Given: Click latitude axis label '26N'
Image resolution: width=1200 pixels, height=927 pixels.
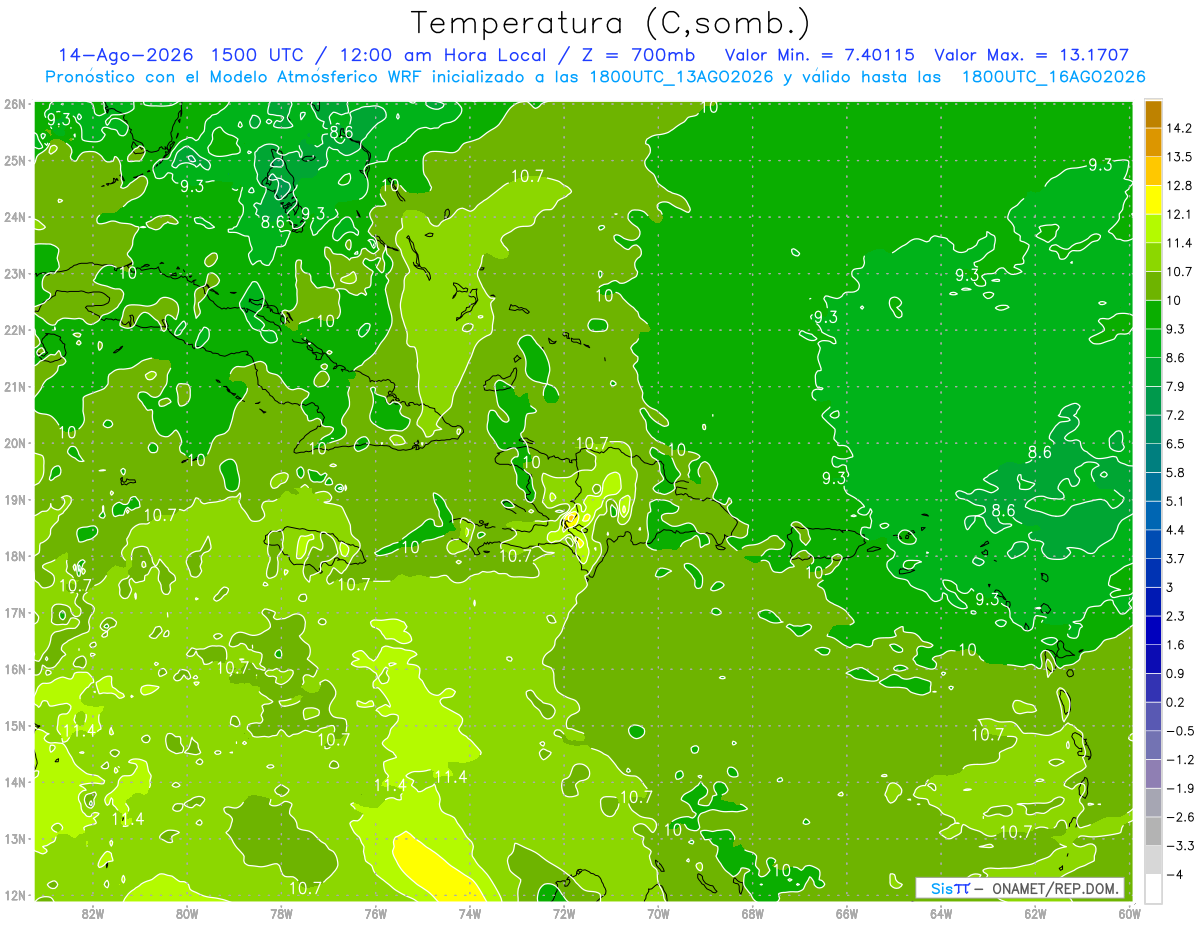Looking at the screenshot, I should (x=14, y=104).
